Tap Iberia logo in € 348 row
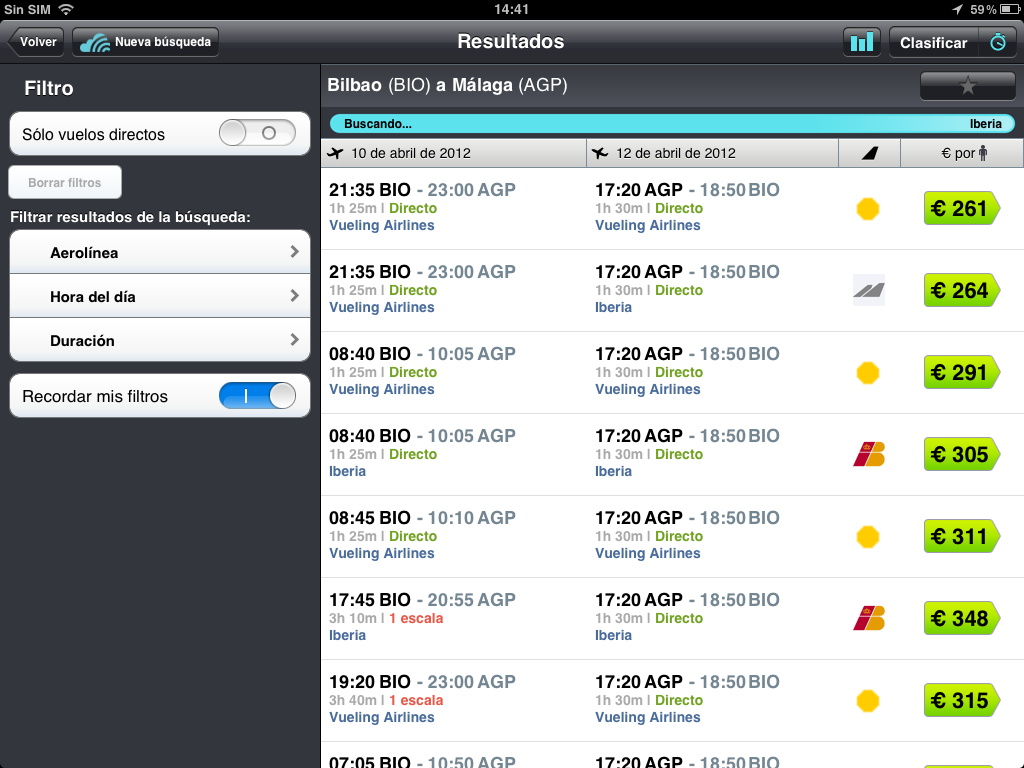 pyautogui.click(x=869, y=618)
